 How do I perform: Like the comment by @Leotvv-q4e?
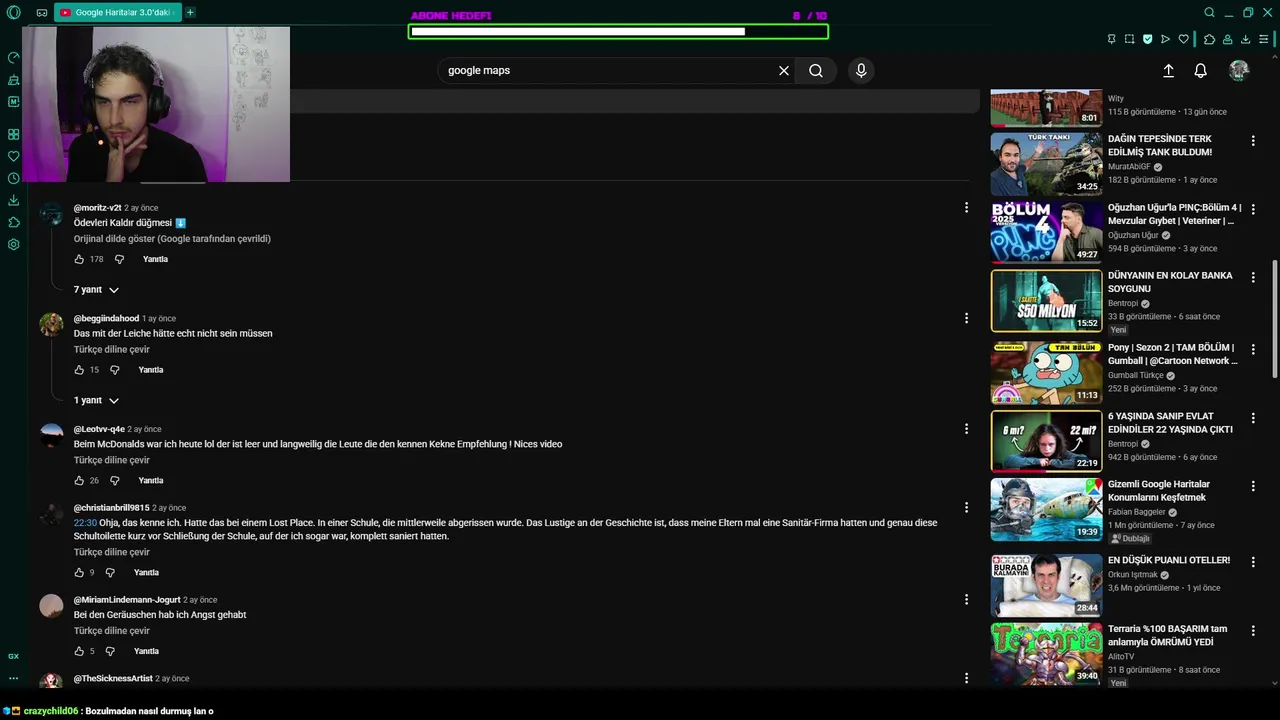[79, 481]
